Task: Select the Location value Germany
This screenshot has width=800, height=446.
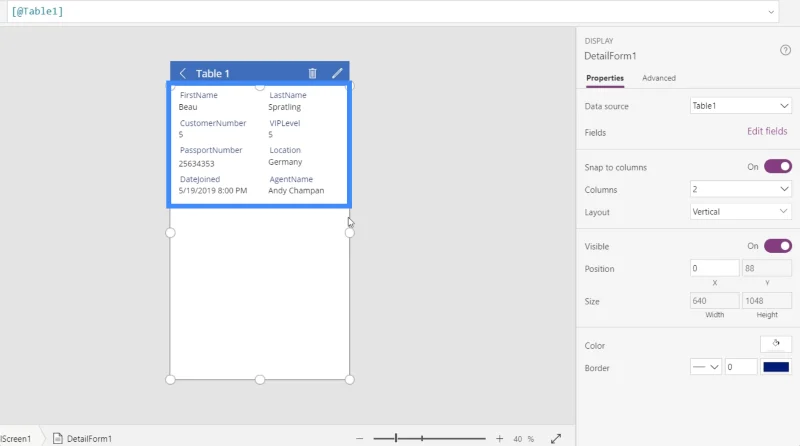Action: (285, 162)
